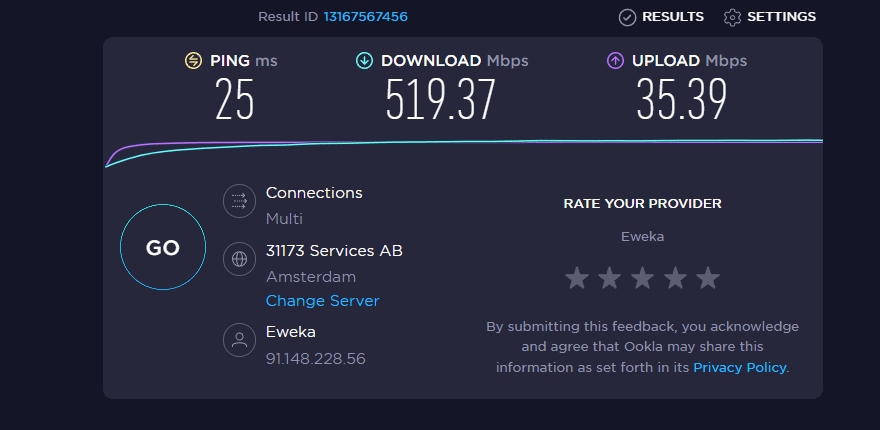The height and width of the screenshot is (430, 880).
Task: Click the Settings gear icon
Action: (x=733, y=17)
